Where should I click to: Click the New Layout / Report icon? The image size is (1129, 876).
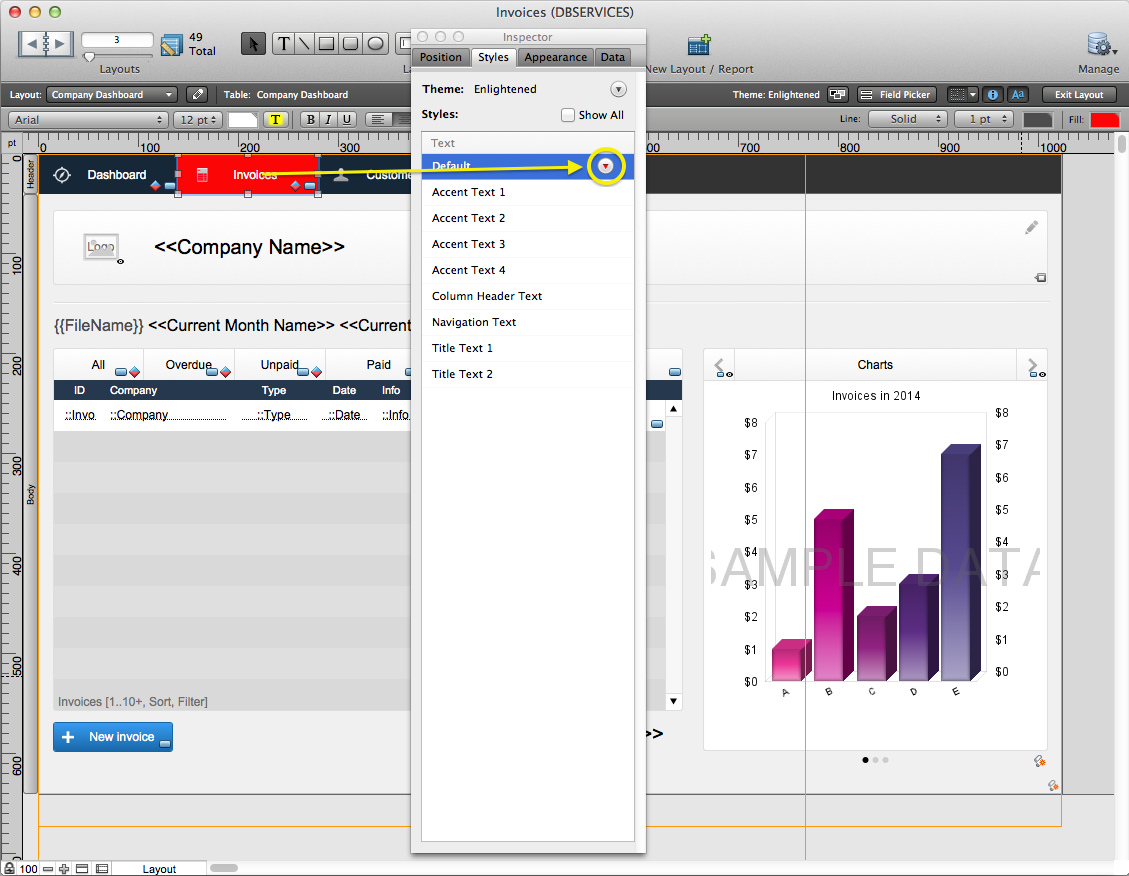(x=699, y=44)
